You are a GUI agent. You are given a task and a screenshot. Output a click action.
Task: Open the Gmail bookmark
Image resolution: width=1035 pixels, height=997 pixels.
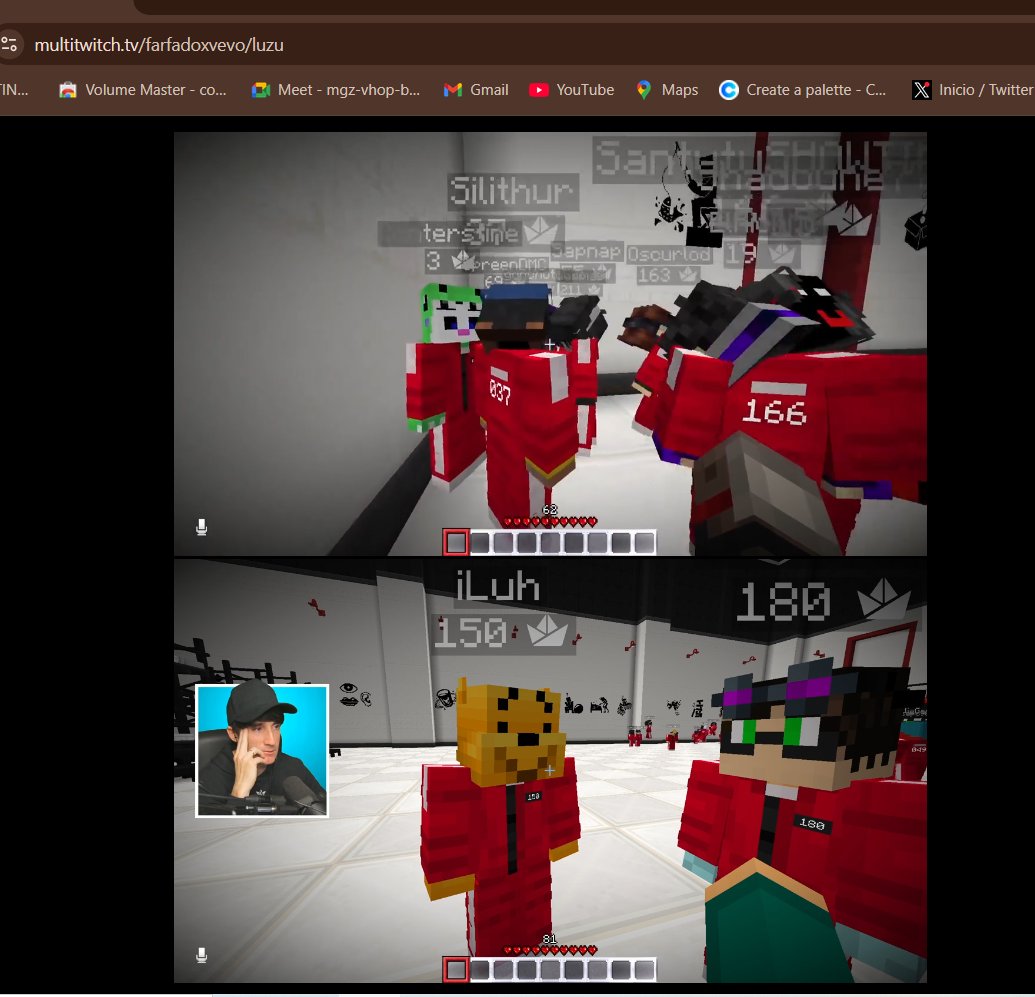(x=476, y=90)
